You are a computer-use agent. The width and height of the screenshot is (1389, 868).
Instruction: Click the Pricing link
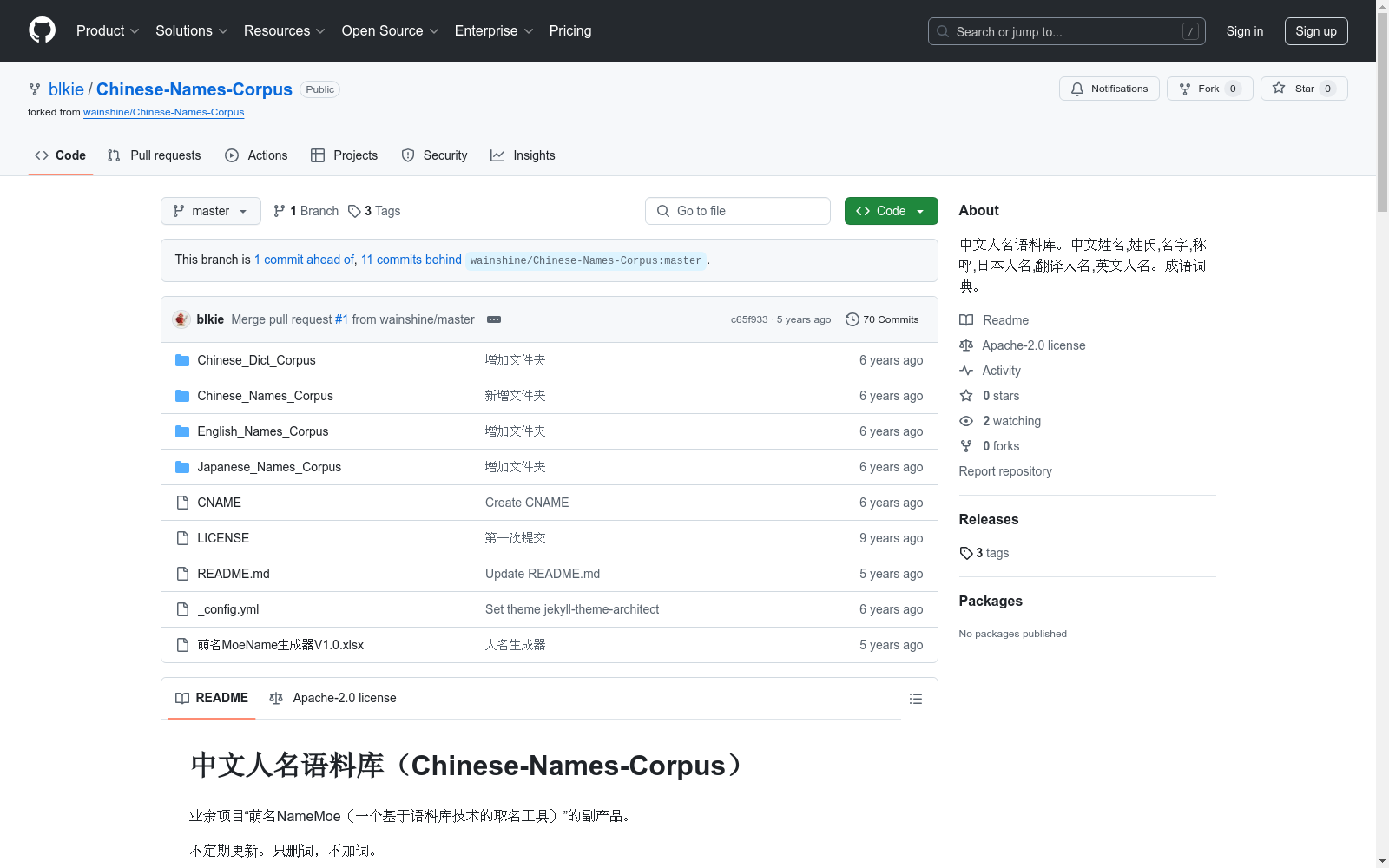(x=570, y=30)
